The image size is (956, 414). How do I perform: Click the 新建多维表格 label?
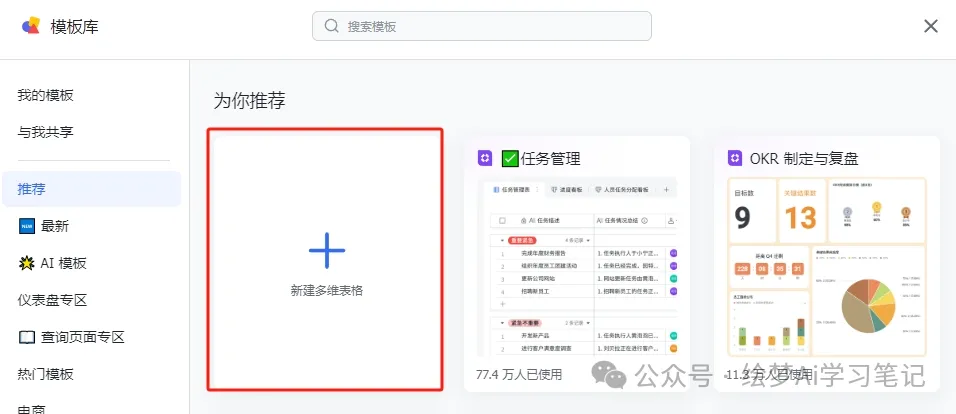pyautogui.click(x=327, y=291)
